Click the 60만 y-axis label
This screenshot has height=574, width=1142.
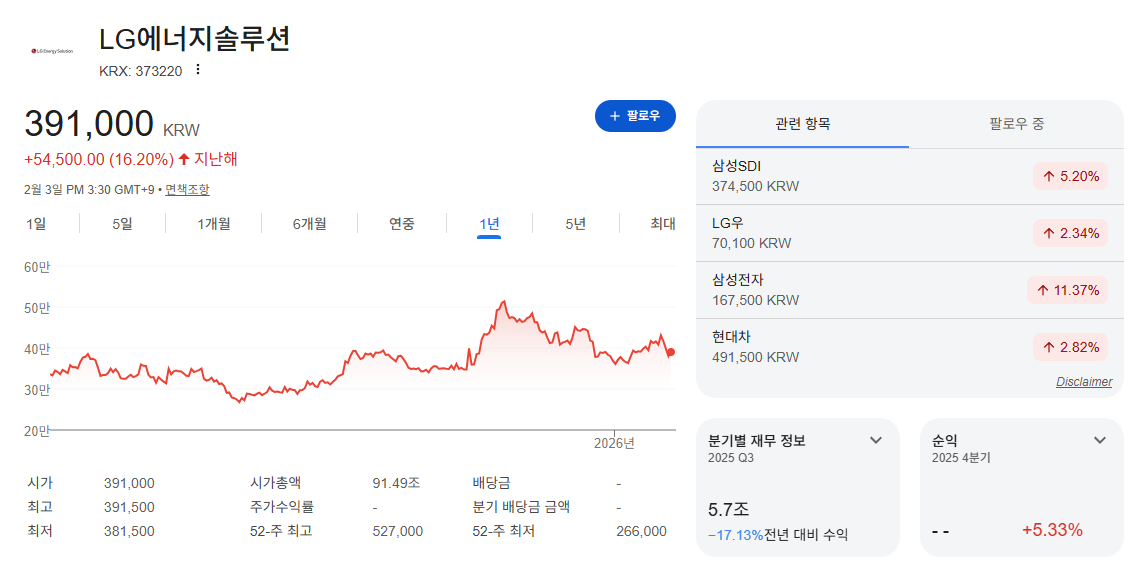[37, 267]
